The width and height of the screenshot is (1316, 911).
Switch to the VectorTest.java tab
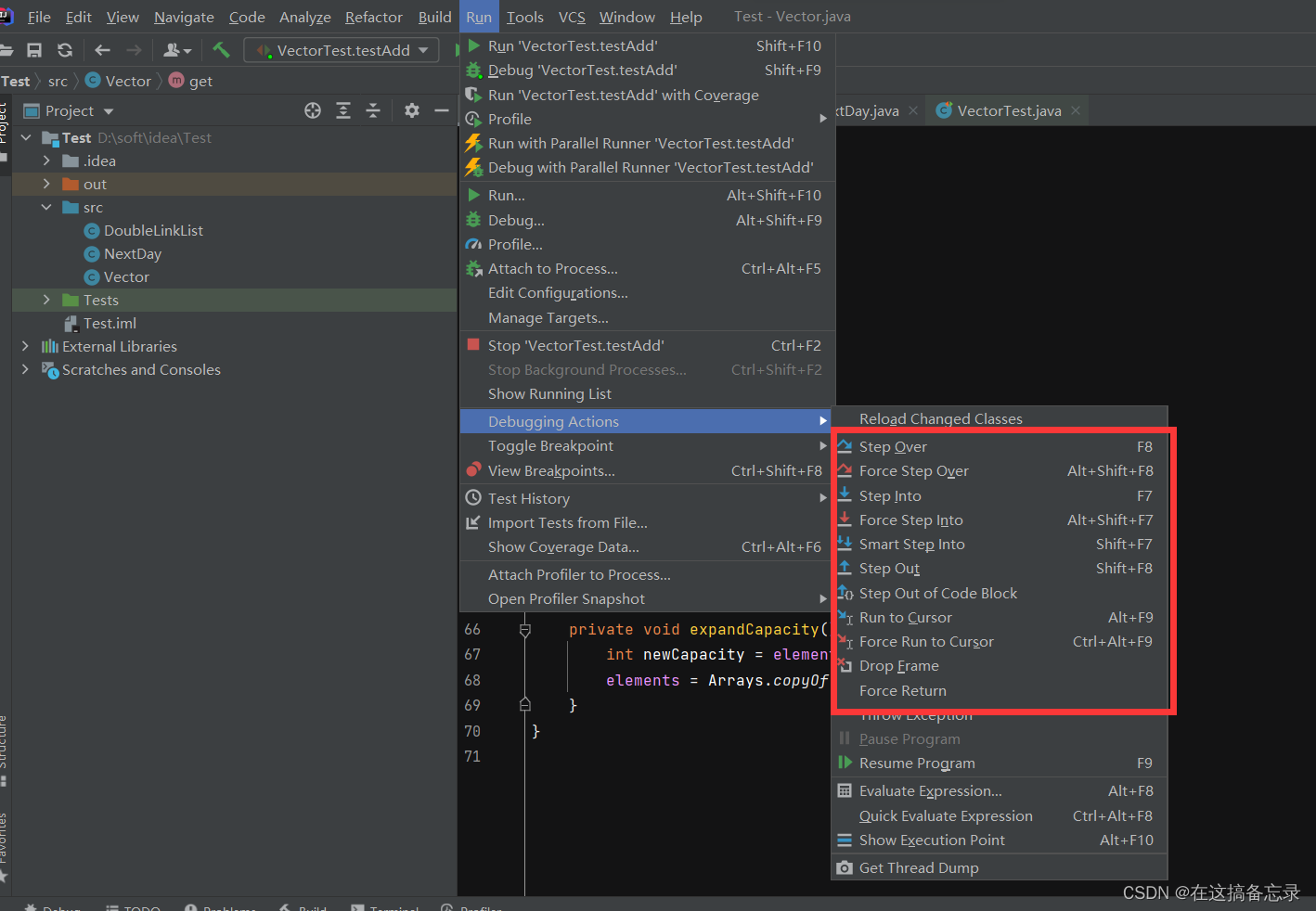(1007, 109)
